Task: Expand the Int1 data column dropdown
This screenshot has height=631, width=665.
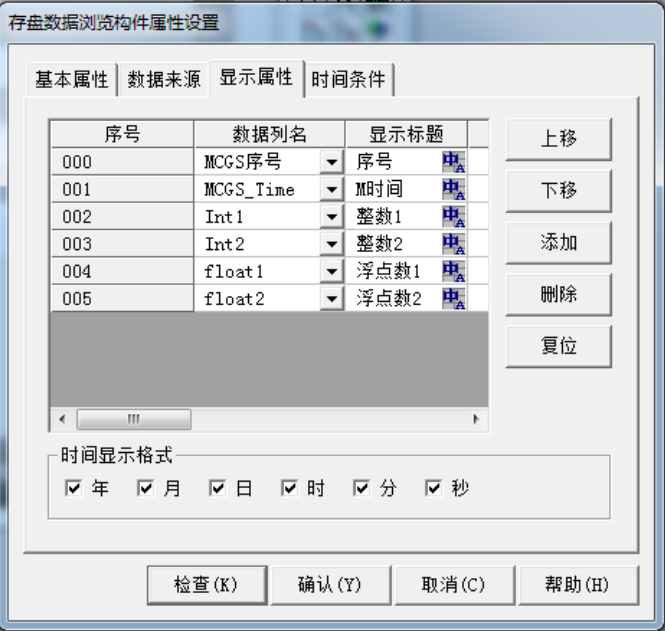Action: [x=332, y=217]
